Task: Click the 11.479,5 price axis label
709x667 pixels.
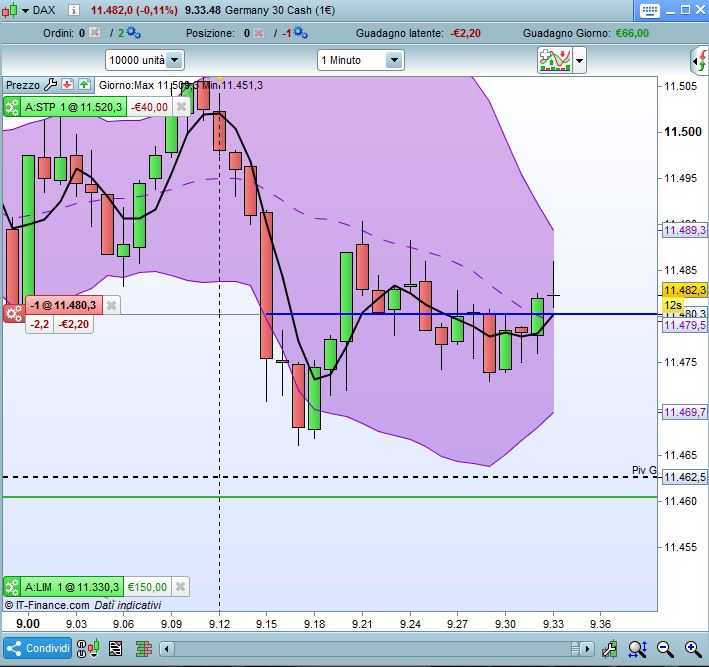Action: click(685, 325)
